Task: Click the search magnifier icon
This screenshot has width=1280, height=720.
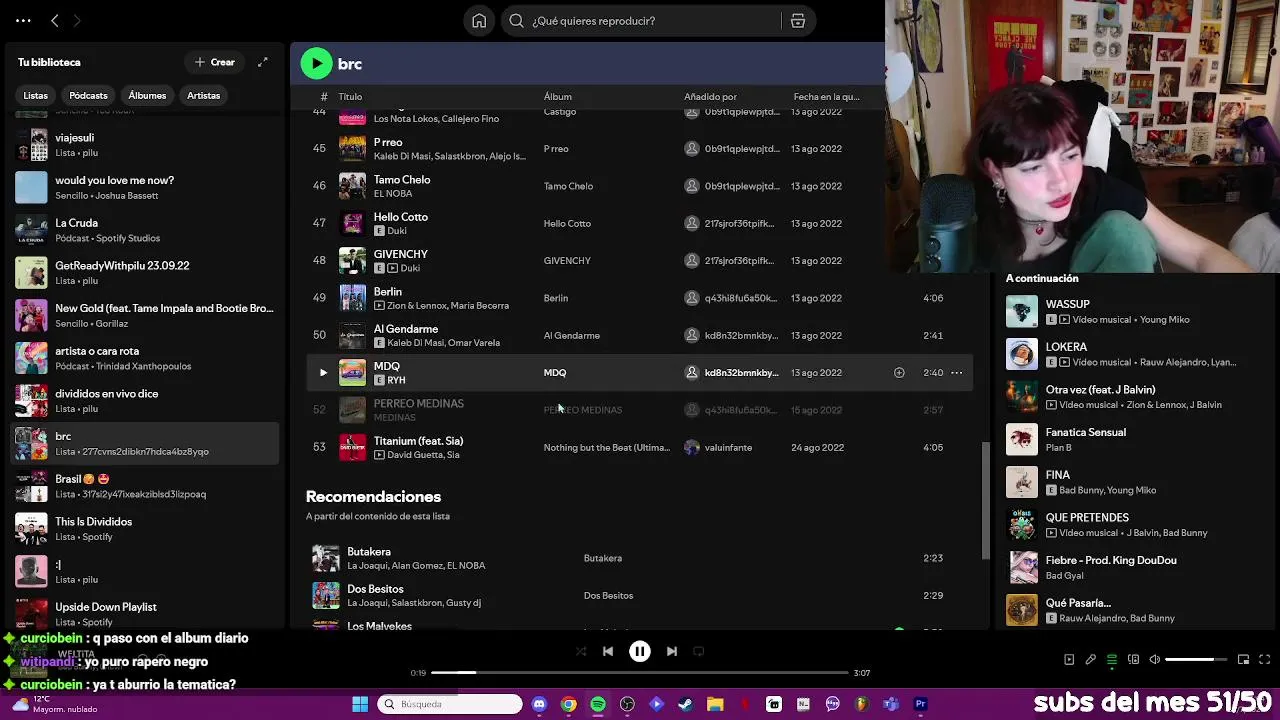Action: tap(516, 21)
